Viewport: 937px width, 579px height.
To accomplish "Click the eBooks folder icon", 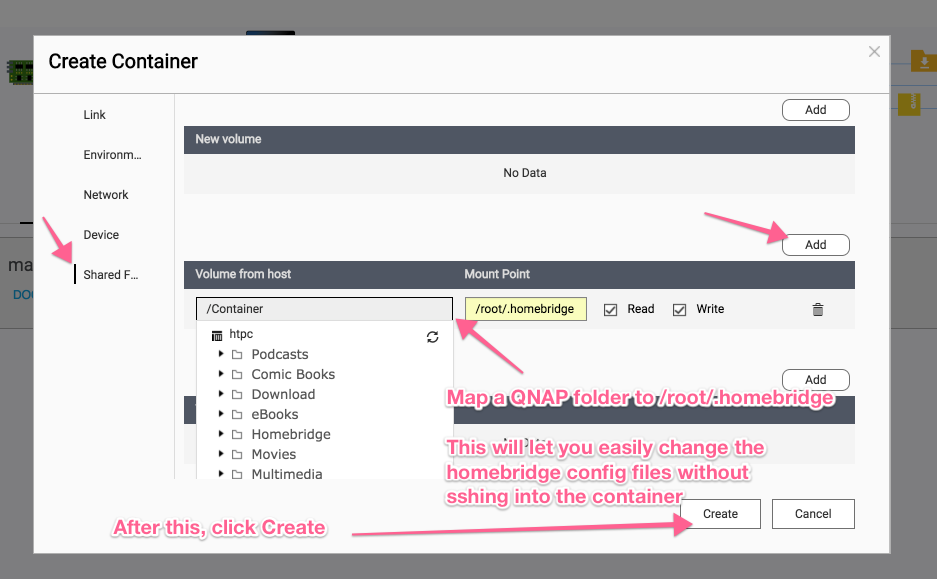I will click(237, 415).
